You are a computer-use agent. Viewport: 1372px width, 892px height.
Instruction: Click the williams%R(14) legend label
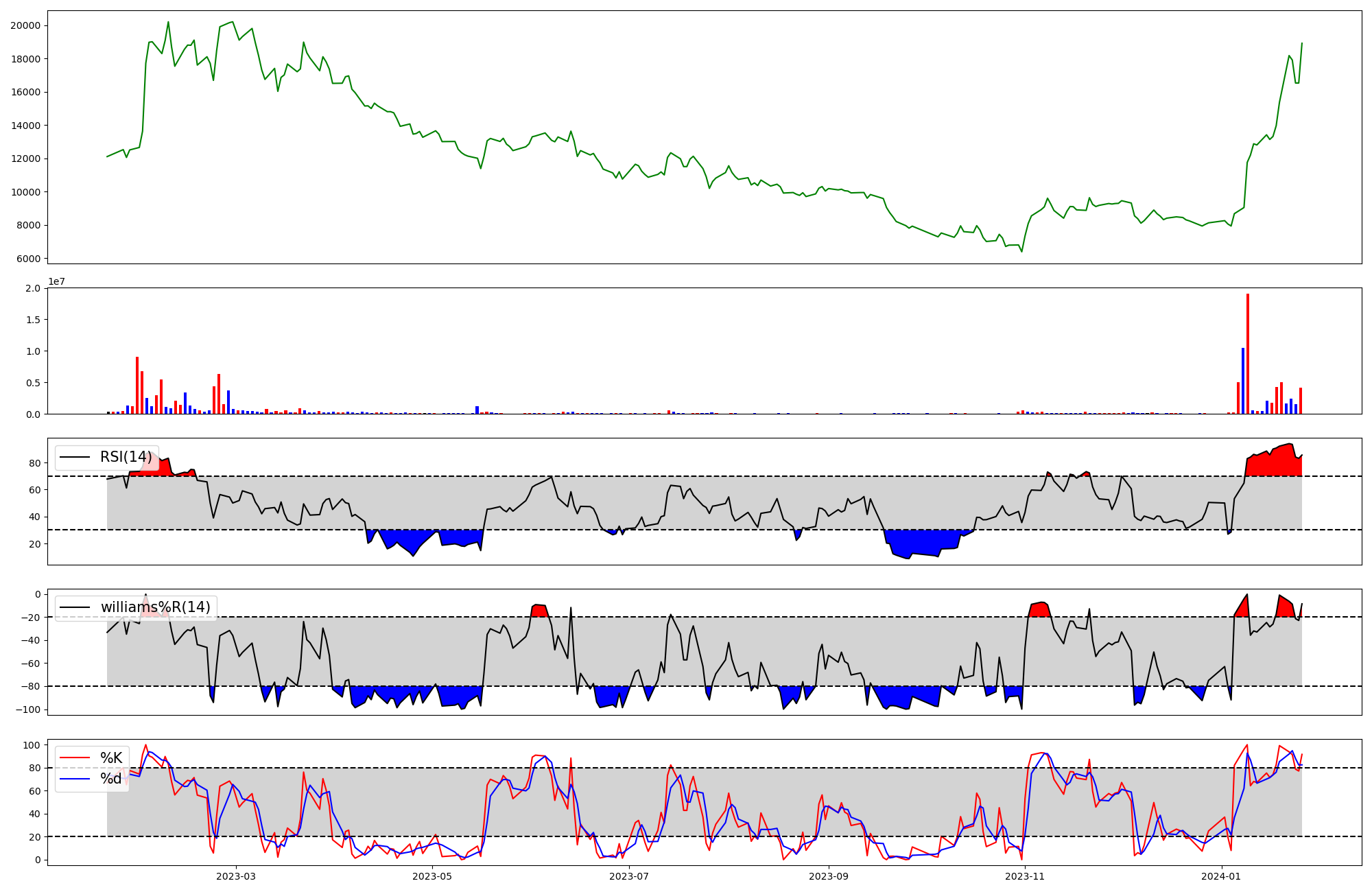pos(155,607)
